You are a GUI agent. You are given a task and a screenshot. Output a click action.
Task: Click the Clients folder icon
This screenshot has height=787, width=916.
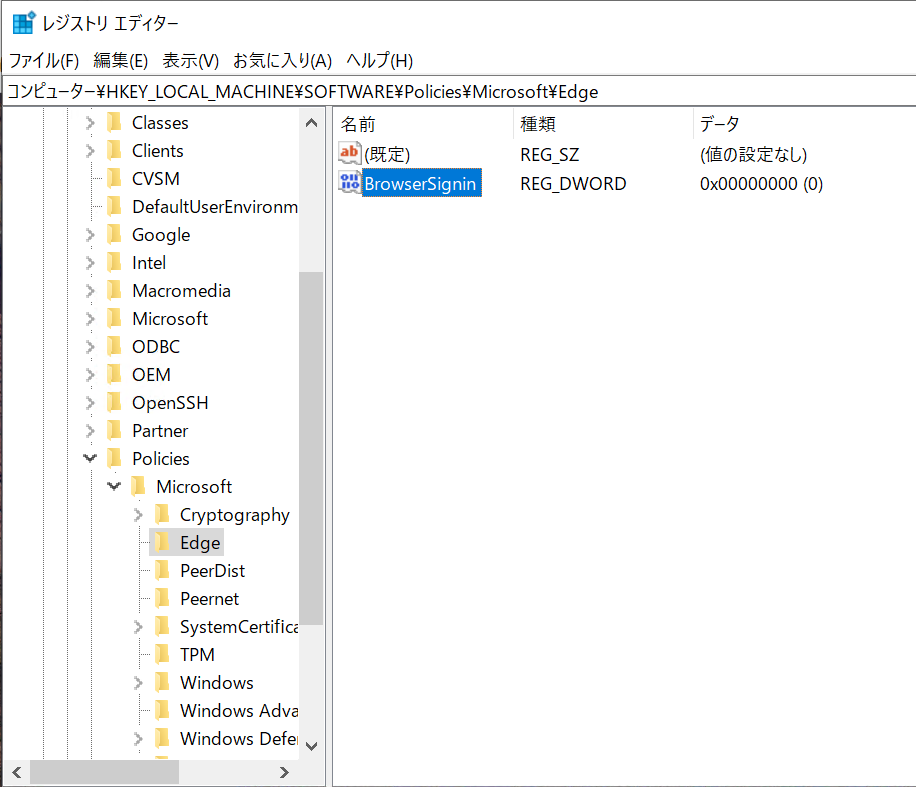pos(114,150)
